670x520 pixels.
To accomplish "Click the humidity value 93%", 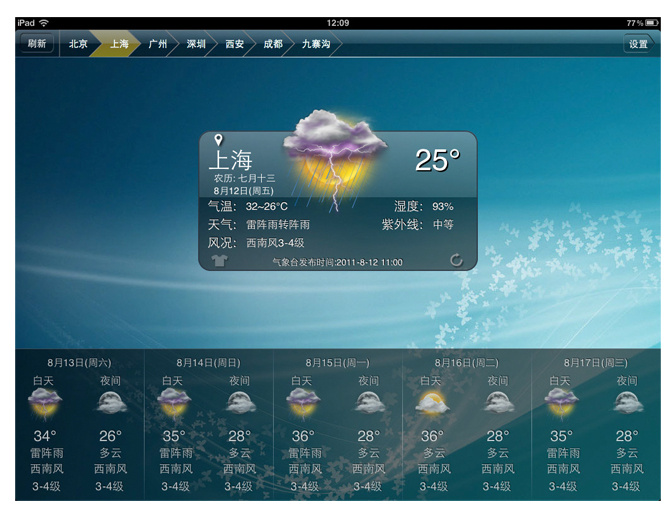I will [x=443, y=206].
